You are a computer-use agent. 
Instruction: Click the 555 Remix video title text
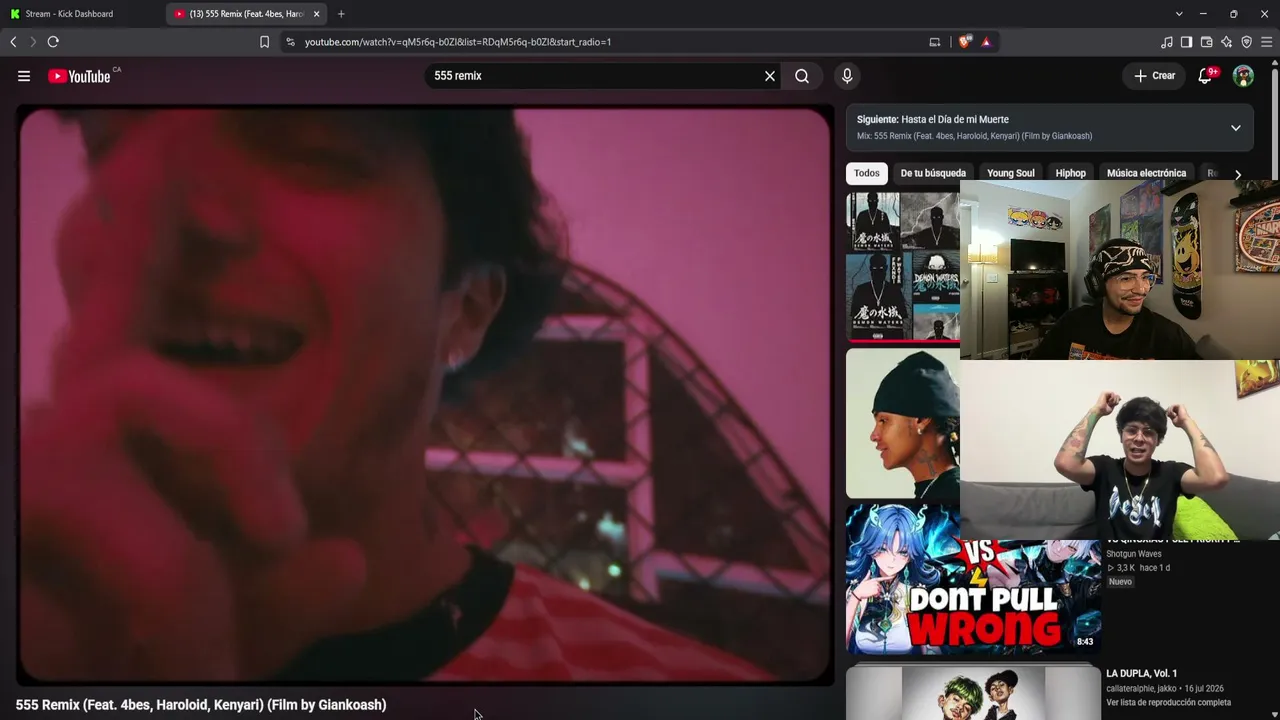(201, 705)
